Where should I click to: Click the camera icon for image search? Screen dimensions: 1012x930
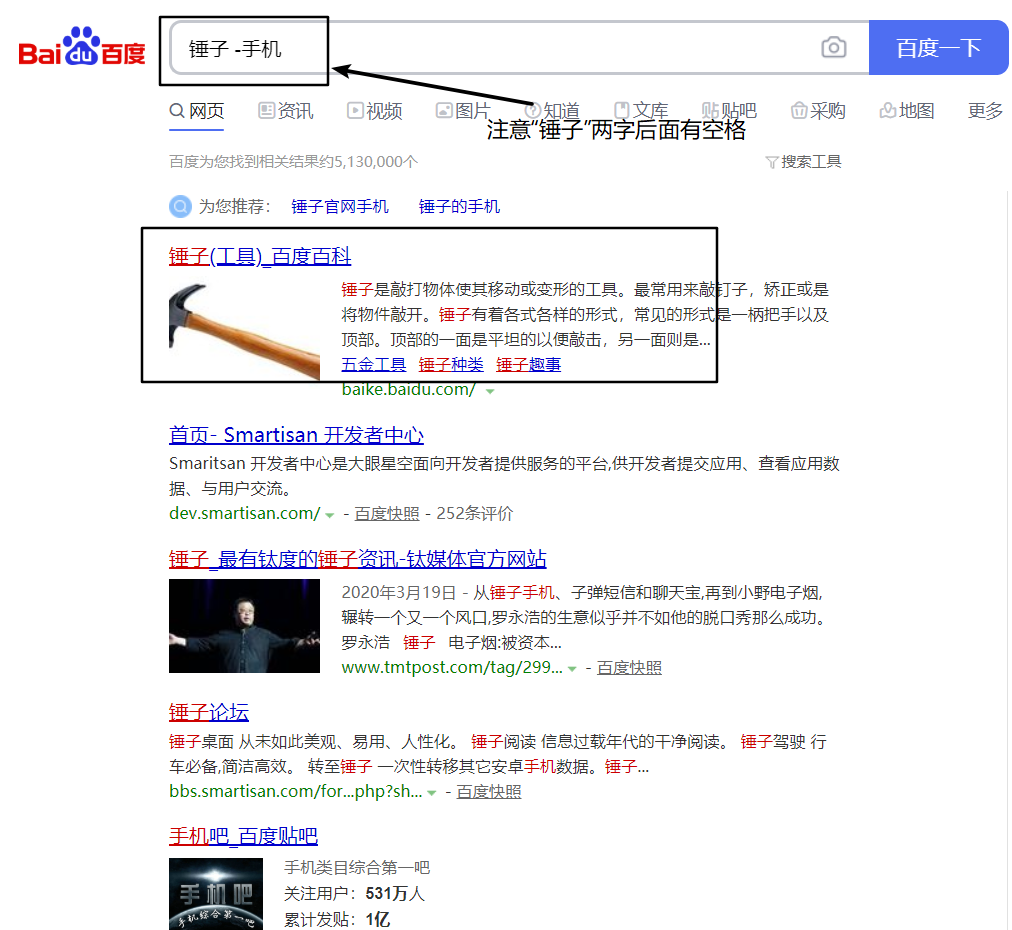(833, 48)
